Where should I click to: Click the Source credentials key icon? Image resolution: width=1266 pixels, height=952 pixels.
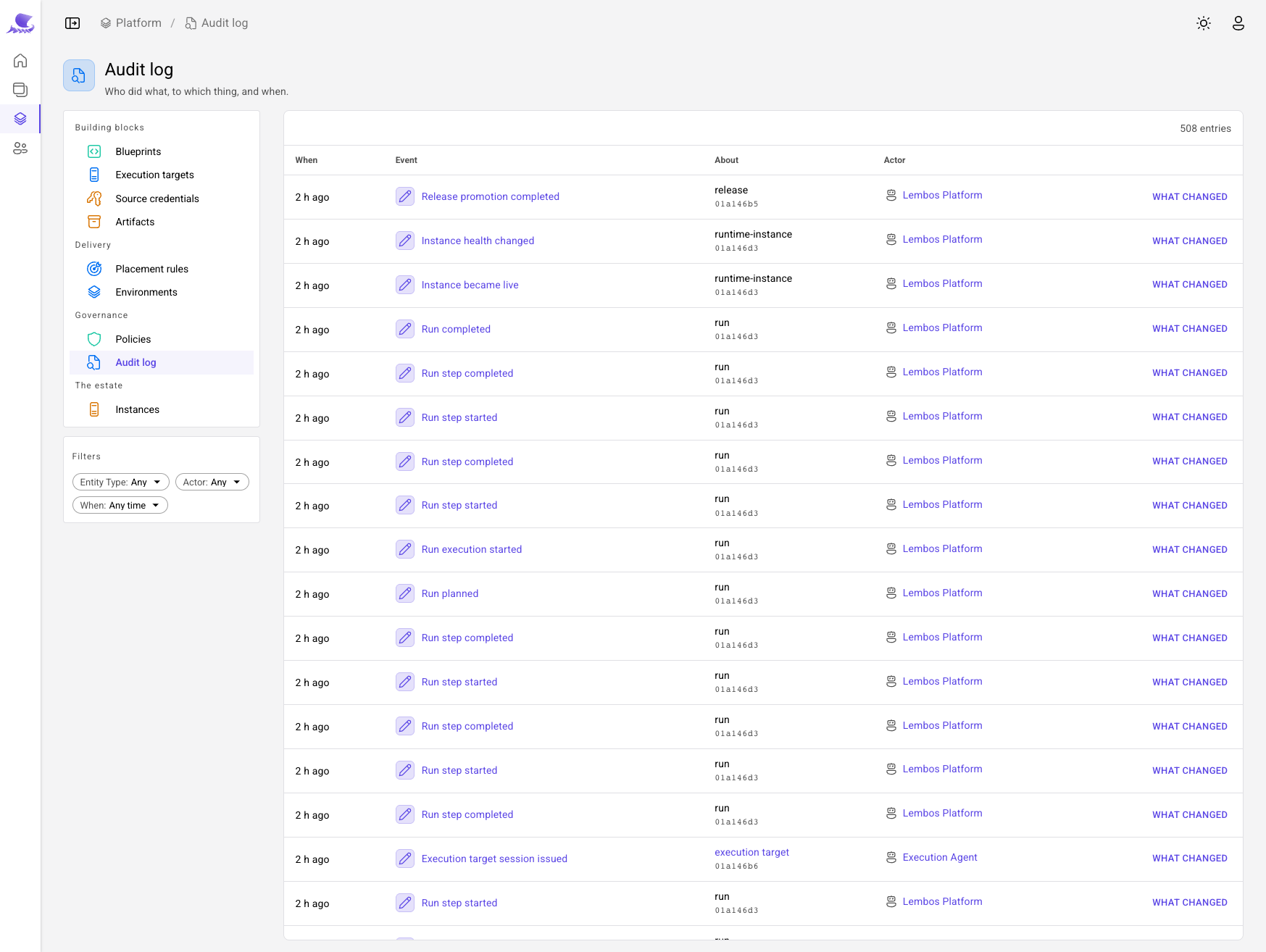click(x=94, y=199)
